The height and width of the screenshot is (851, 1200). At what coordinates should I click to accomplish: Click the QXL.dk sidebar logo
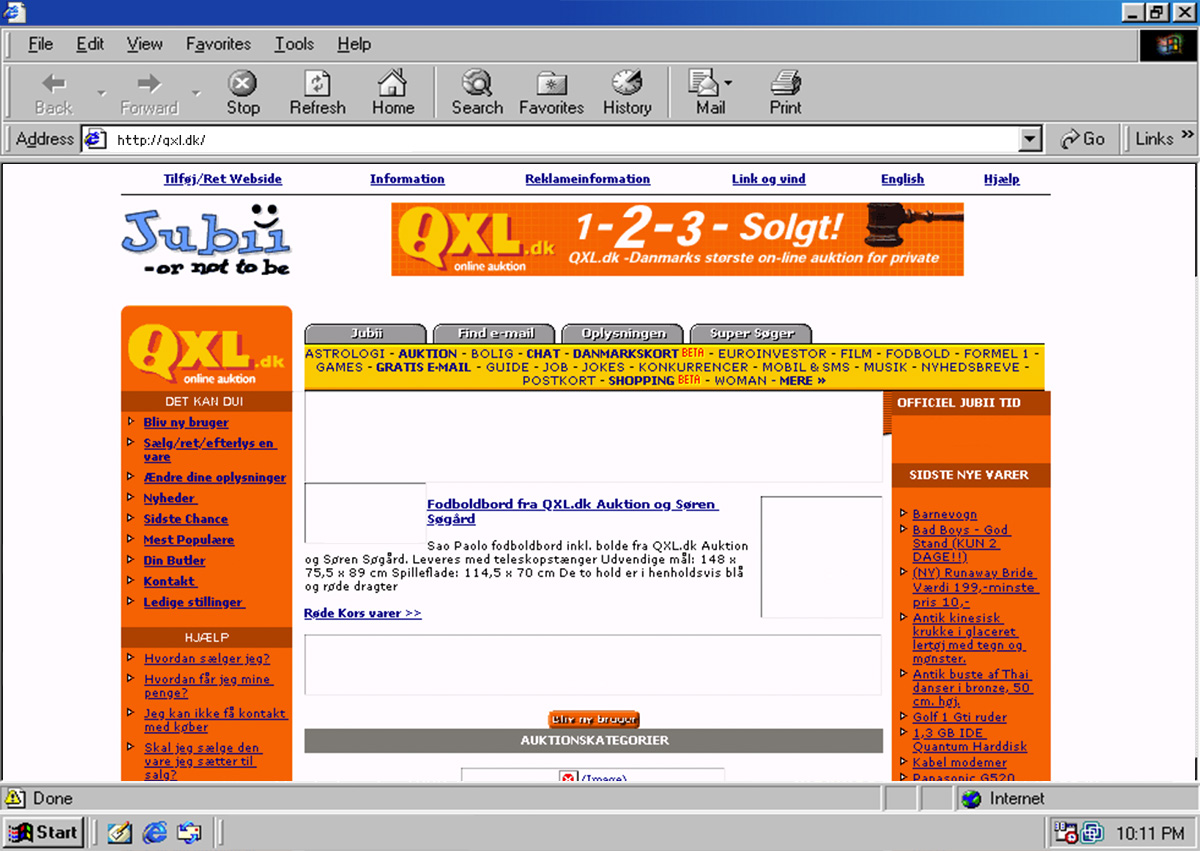206,350
